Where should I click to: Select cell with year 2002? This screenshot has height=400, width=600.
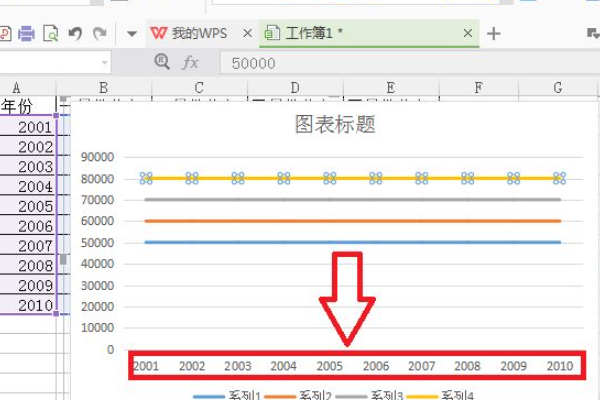coord(28,145)
